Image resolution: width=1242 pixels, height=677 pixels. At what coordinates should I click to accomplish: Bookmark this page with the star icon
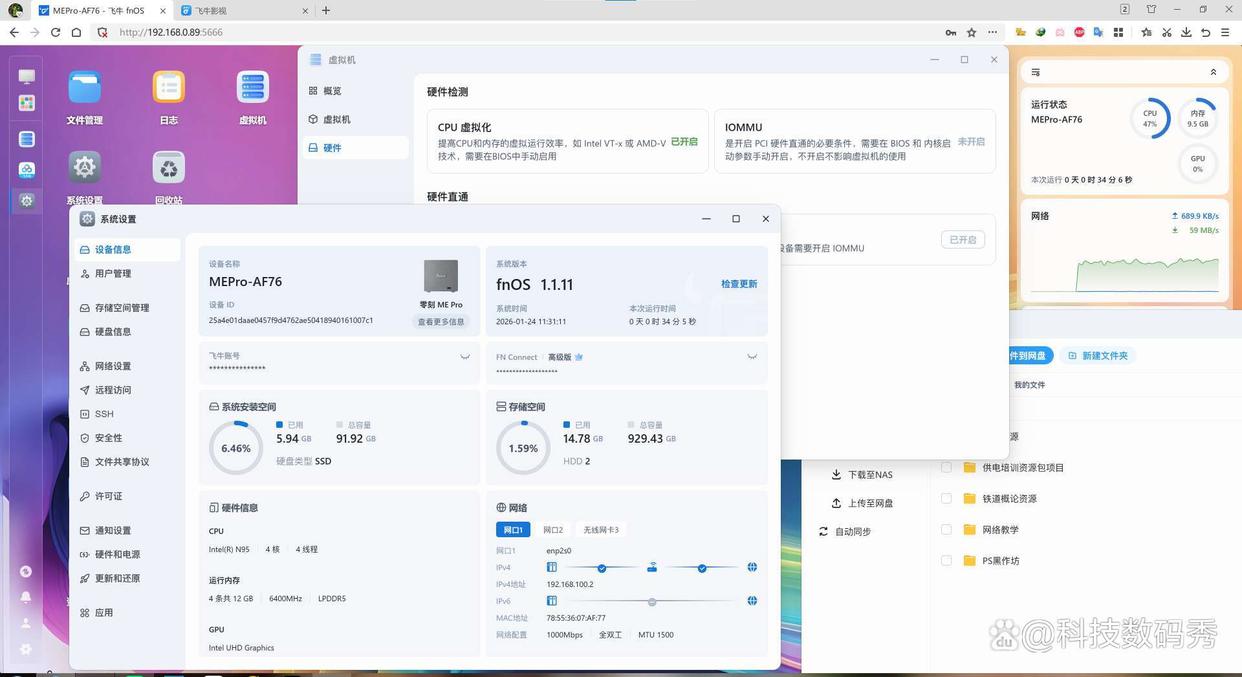coord(971,32)
